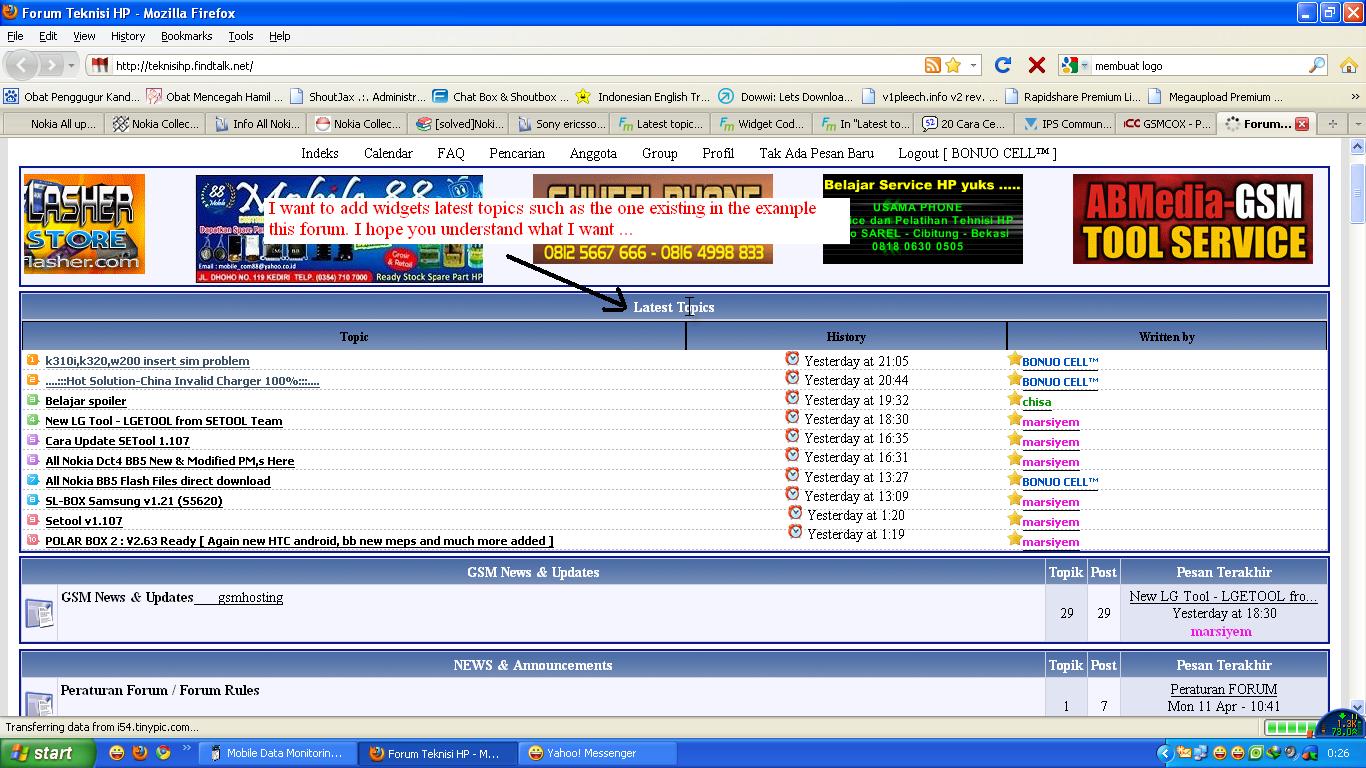Open the Anggota members link
The width and height of the screenshot is (1366, 768).
point(593,153)
